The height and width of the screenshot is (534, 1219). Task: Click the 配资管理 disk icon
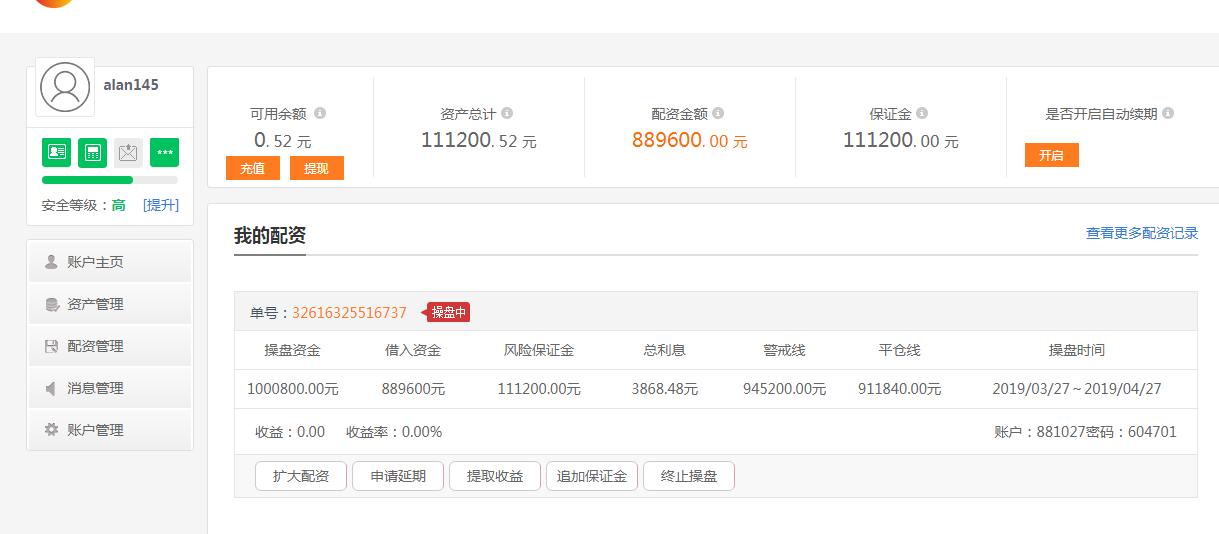pyautogui.click(x=51, y=346)
